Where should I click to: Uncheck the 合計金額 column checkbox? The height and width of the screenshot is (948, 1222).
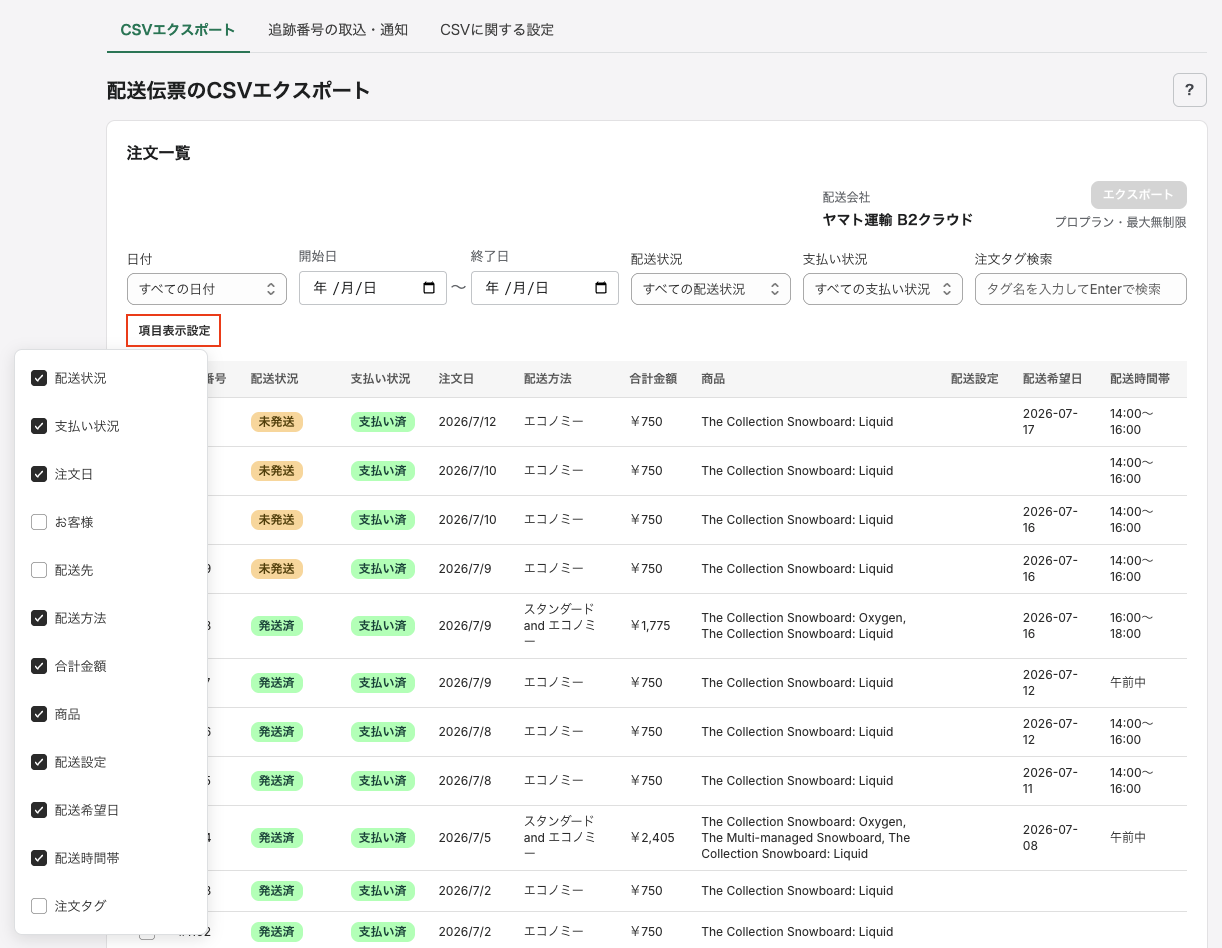(39, 666)
